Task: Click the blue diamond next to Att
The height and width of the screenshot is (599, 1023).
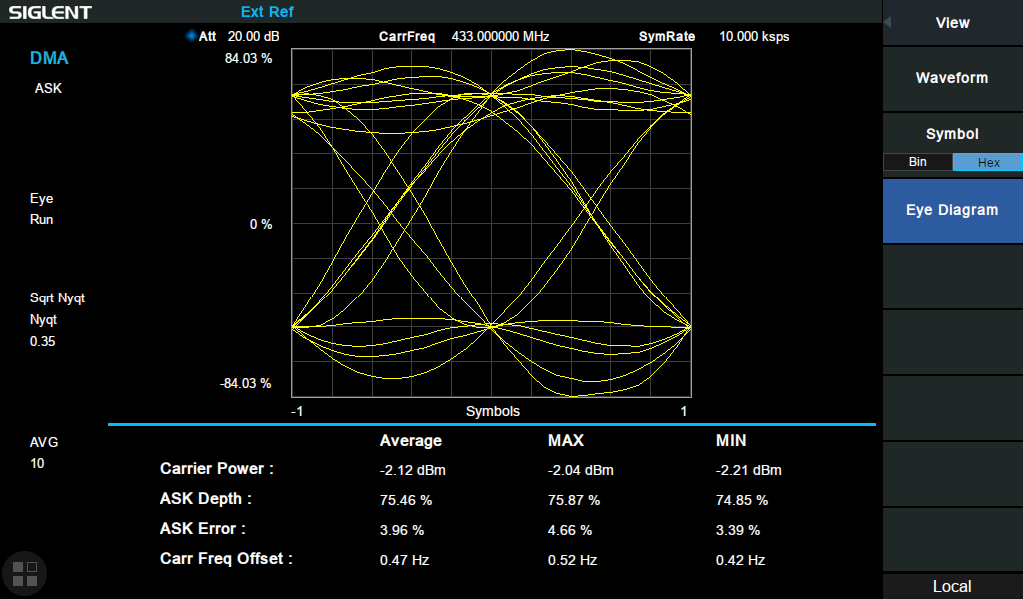Action: click(191, 36)
